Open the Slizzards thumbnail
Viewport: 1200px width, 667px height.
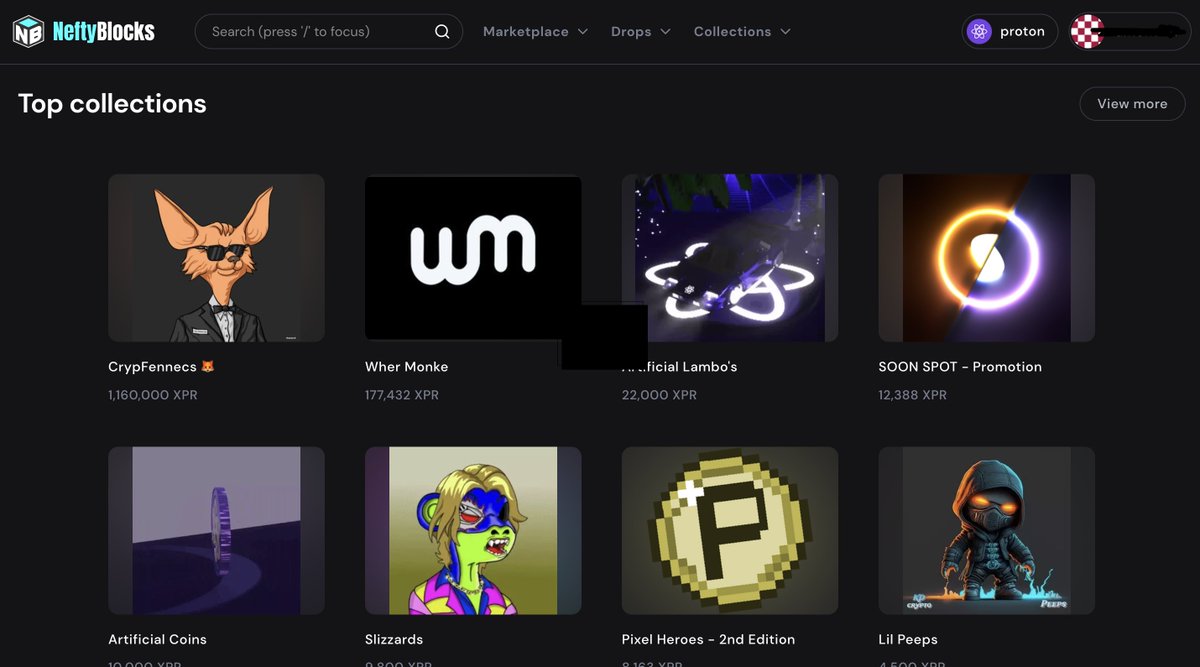point(473,530)
